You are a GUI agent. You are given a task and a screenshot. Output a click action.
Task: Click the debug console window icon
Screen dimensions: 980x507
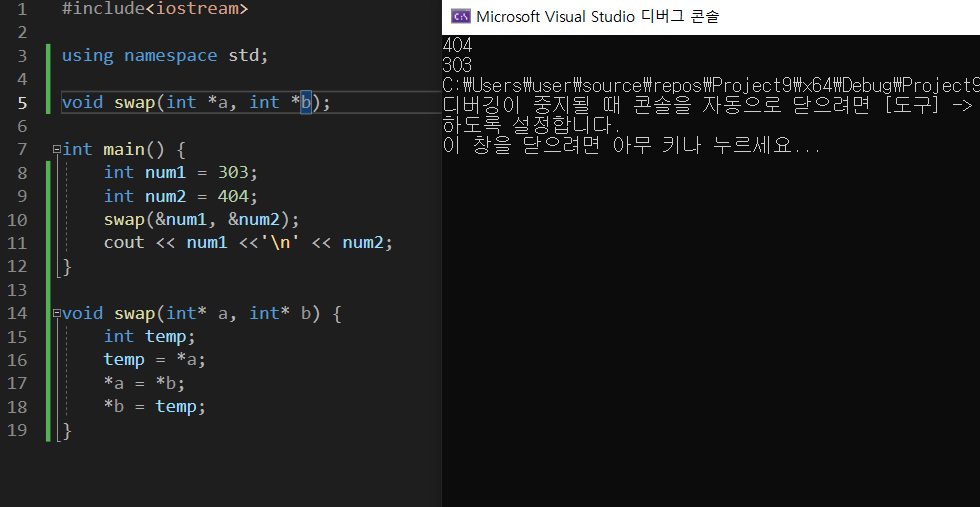pyautogui.click(x=461, y=16)
